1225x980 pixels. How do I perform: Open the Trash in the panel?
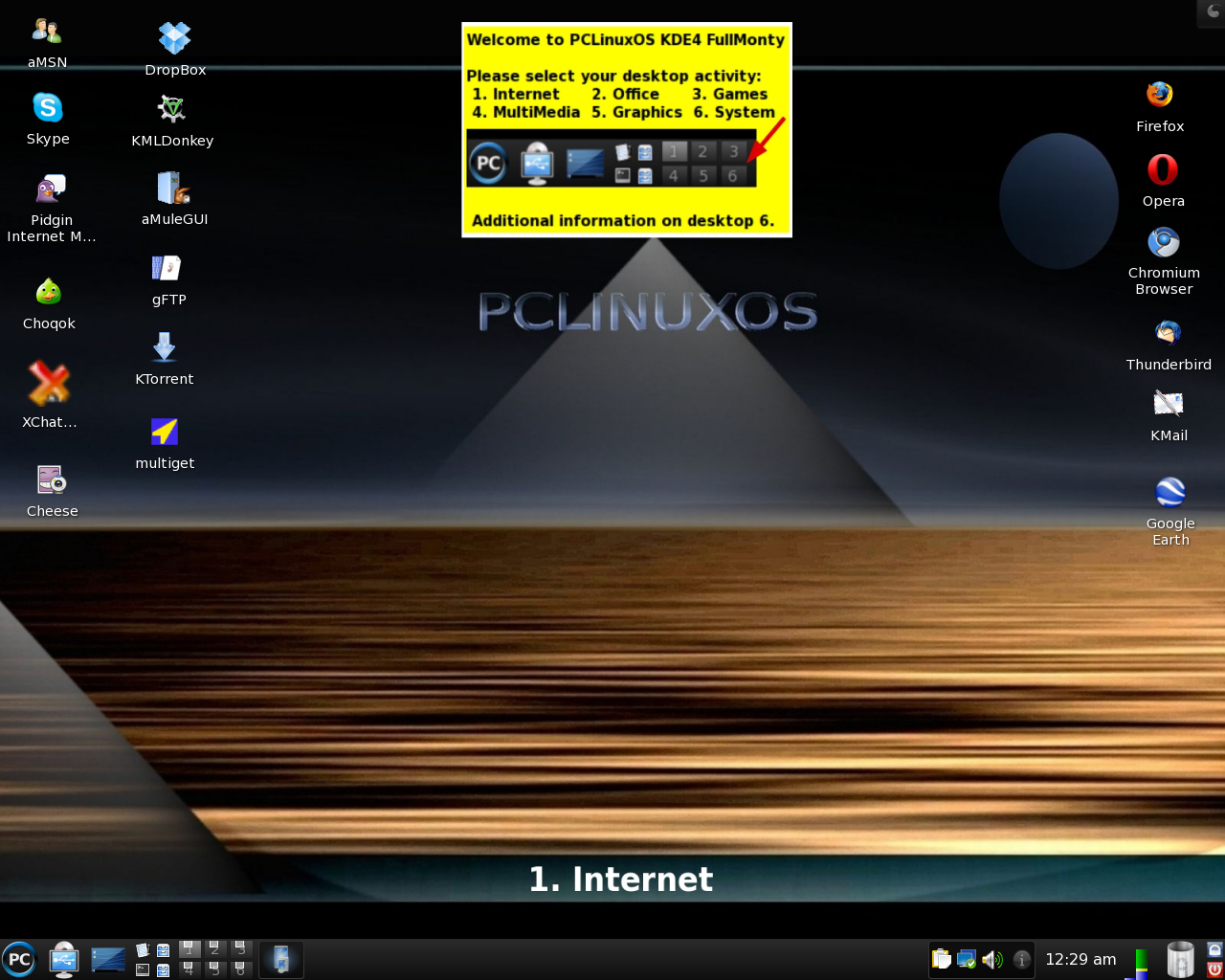(x=1180, y=960)
